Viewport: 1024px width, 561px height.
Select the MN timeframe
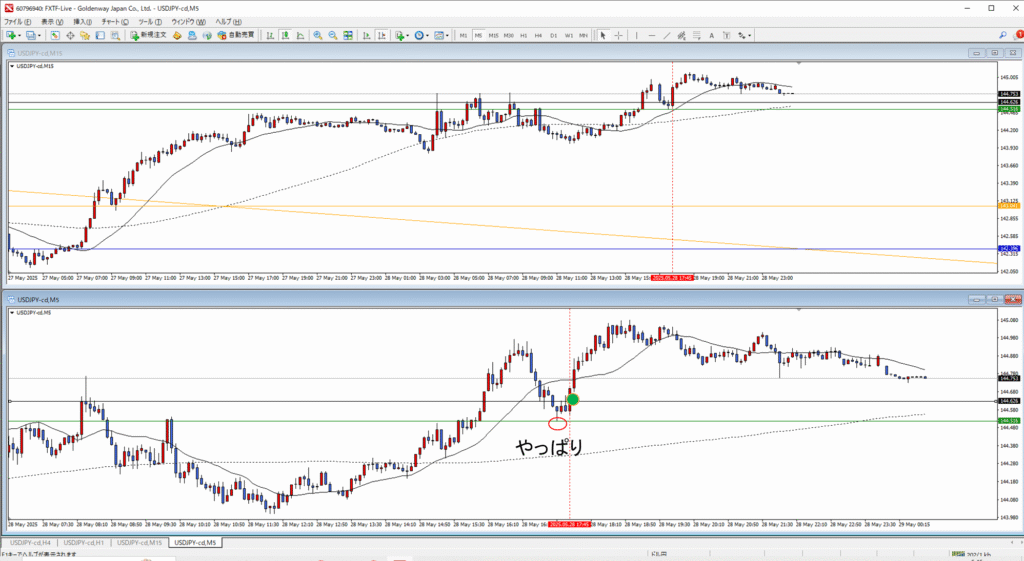(583, 35)
